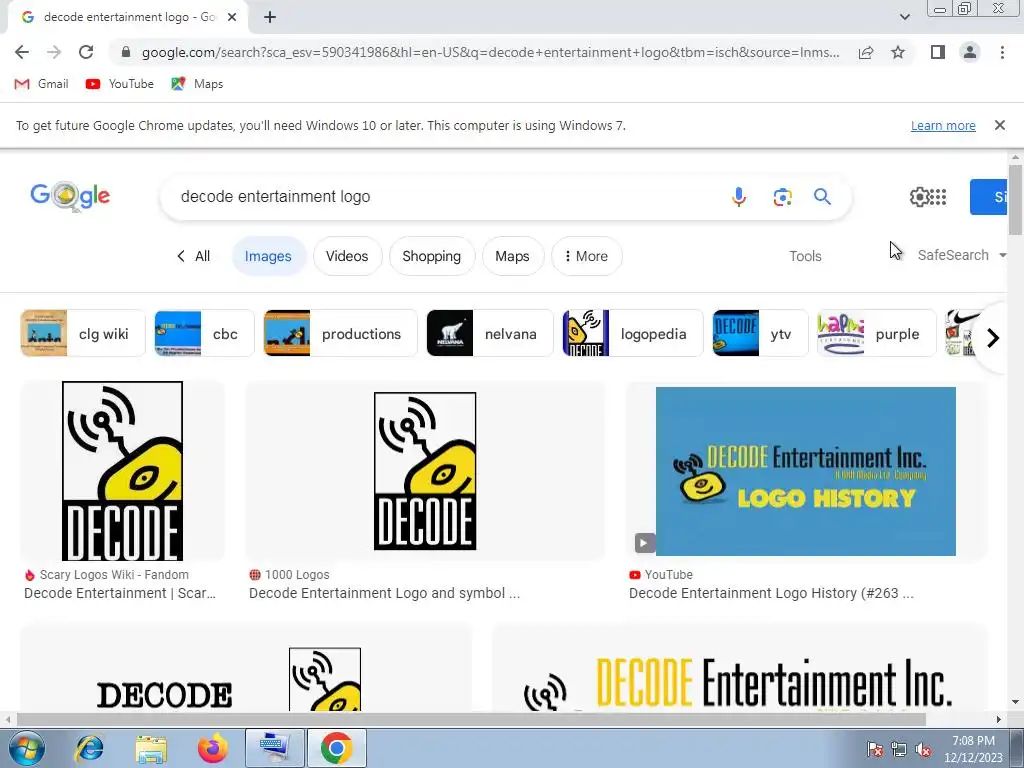Close the decode entertainment logo tab
1024x768 pixels.
coord(232,18)
